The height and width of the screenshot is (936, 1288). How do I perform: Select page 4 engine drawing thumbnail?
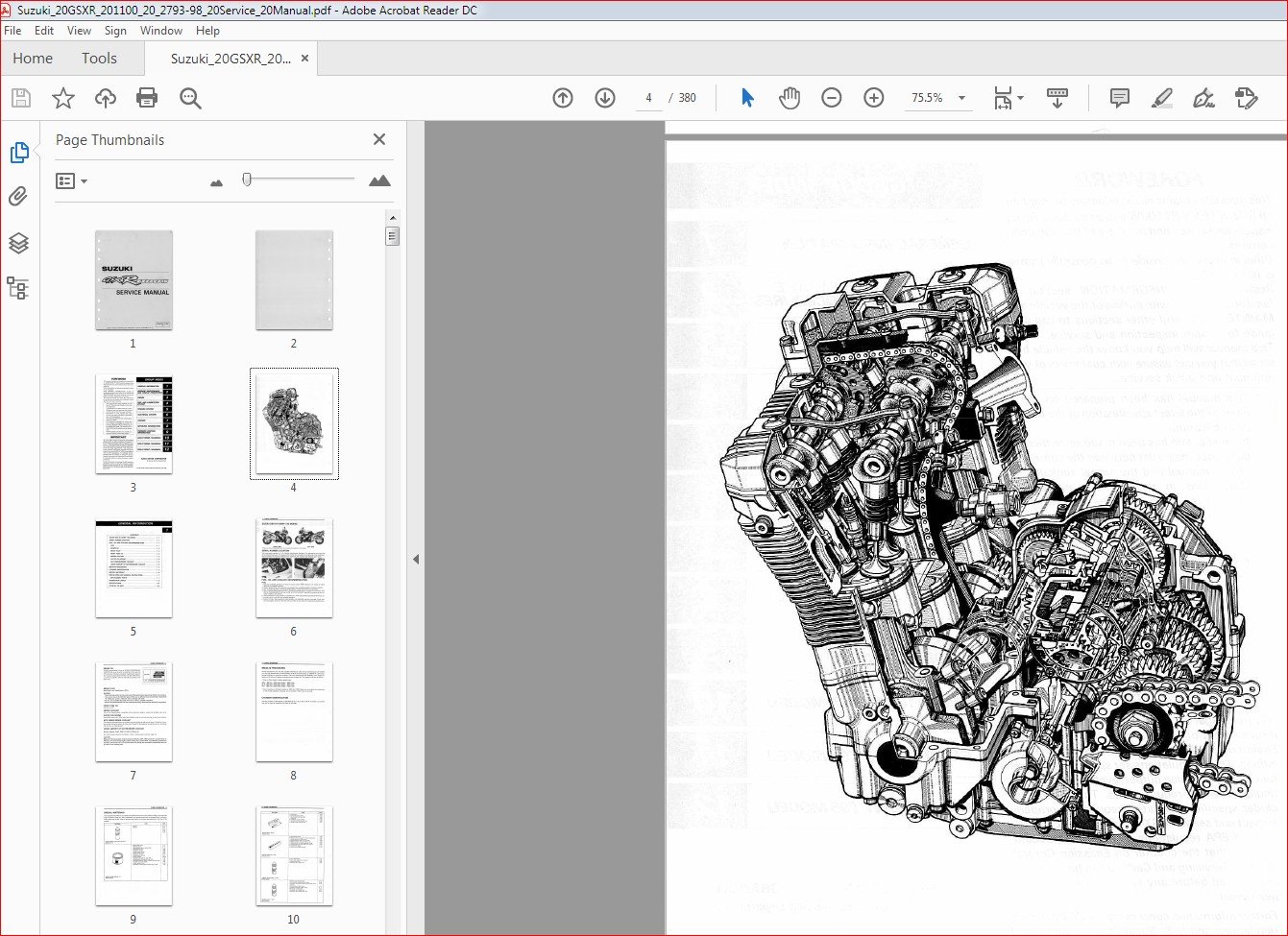[294, 424]
